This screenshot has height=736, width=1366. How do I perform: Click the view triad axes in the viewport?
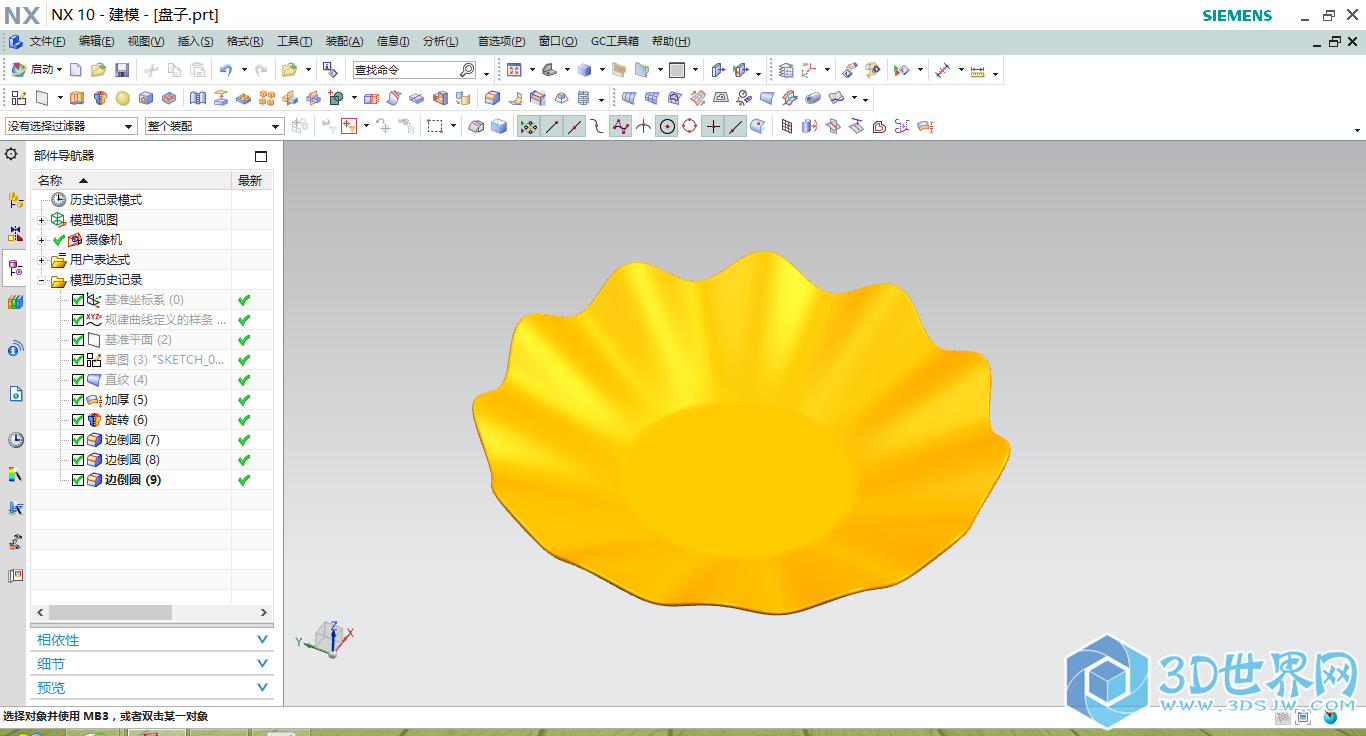[327, 638]
